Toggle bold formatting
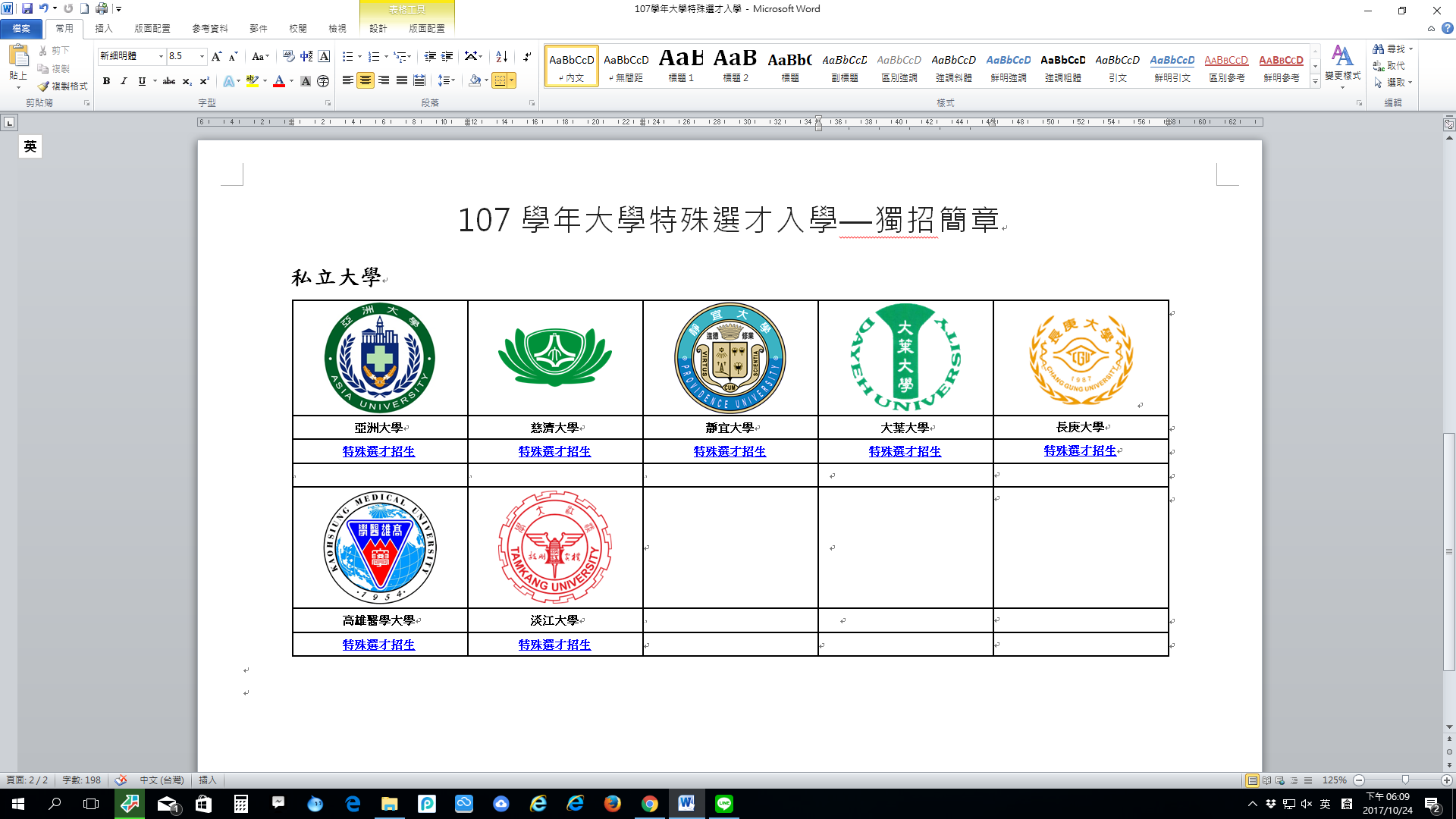1456x819 pixels. point(106,81)
